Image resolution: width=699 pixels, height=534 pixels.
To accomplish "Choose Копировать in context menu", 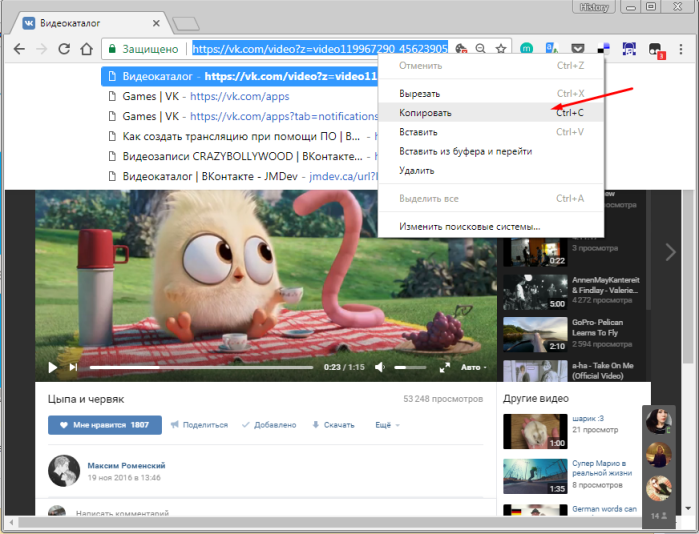I will (491, 113).
